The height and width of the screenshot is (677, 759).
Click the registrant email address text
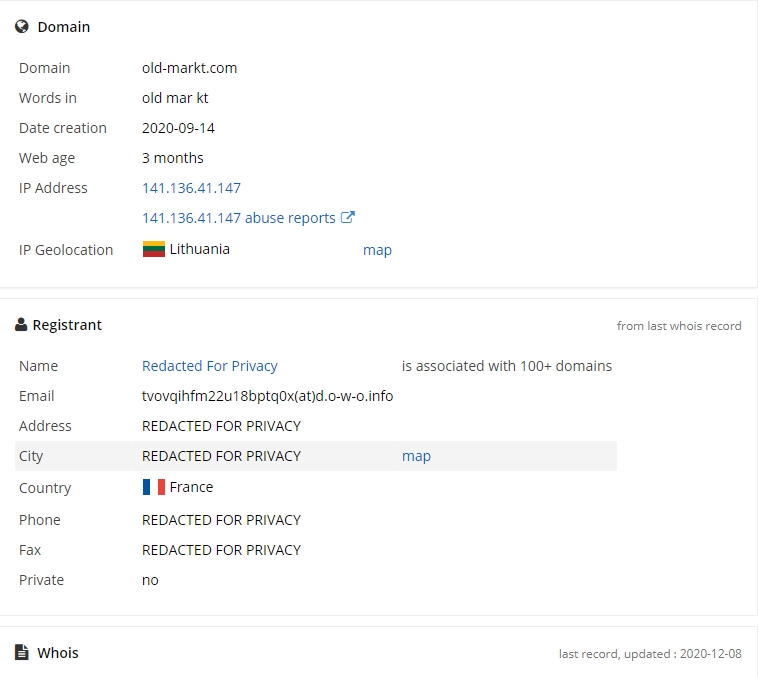pyautogui.click(x=267, y=396)
